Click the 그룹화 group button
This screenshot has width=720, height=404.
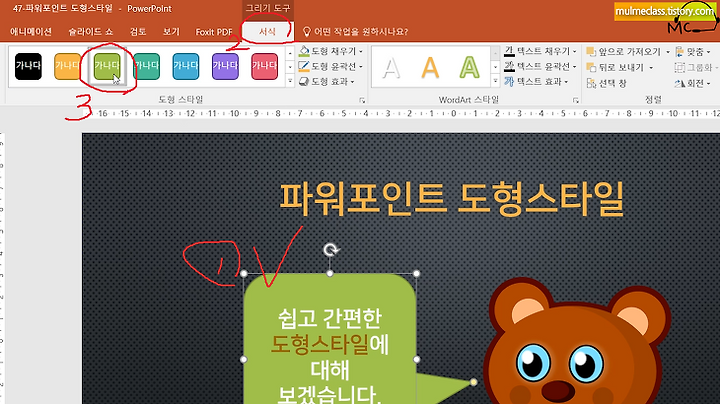click(x=695, y=67)
